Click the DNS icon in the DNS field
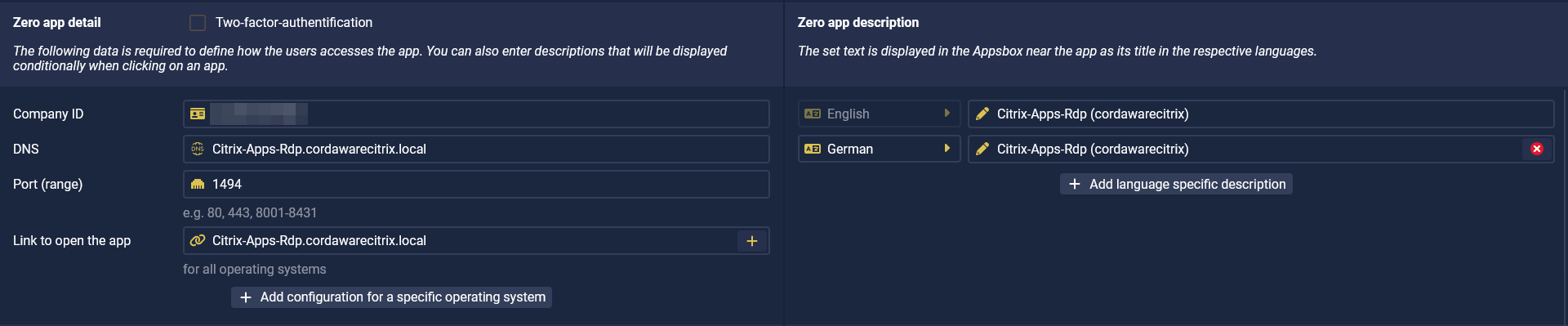The height and width of the screenshot is (326, 1568). [x=198, y=149]
